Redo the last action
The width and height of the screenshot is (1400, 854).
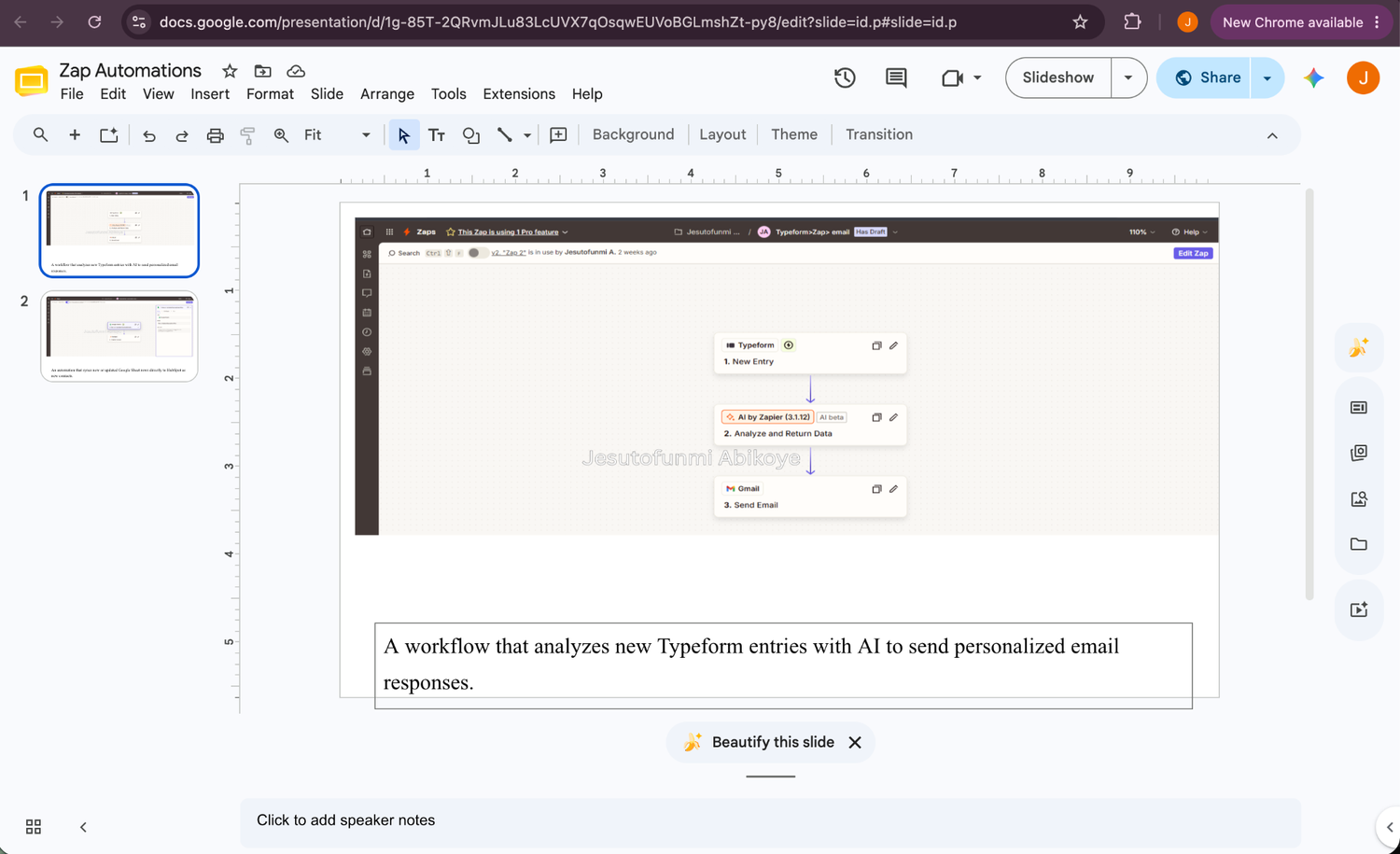coord(182,135)
